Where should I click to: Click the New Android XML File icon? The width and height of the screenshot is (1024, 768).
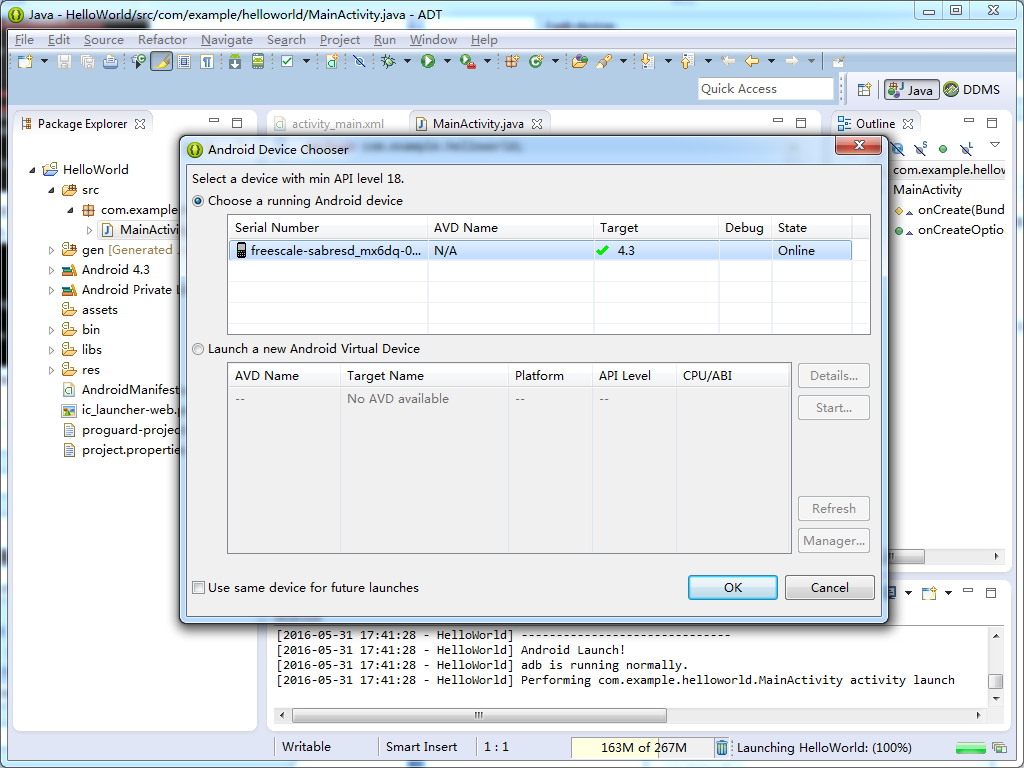click(332, 61)
